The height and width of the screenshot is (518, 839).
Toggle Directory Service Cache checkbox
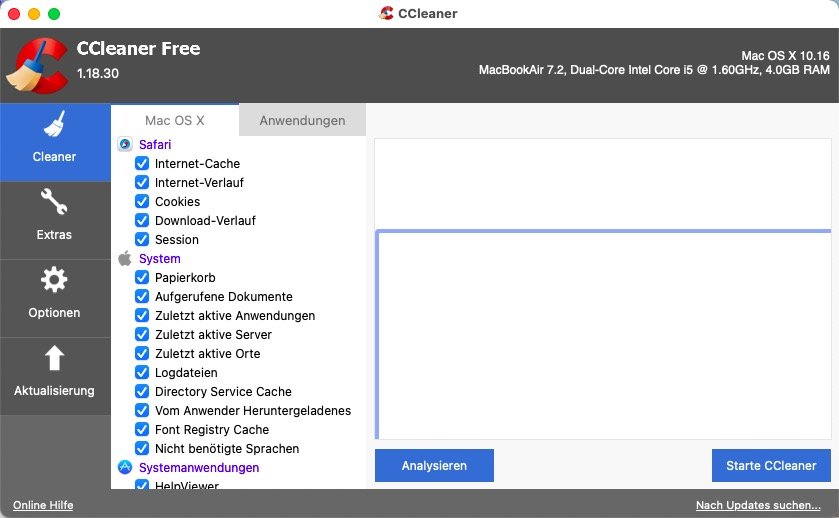click(x=142, y=391)
